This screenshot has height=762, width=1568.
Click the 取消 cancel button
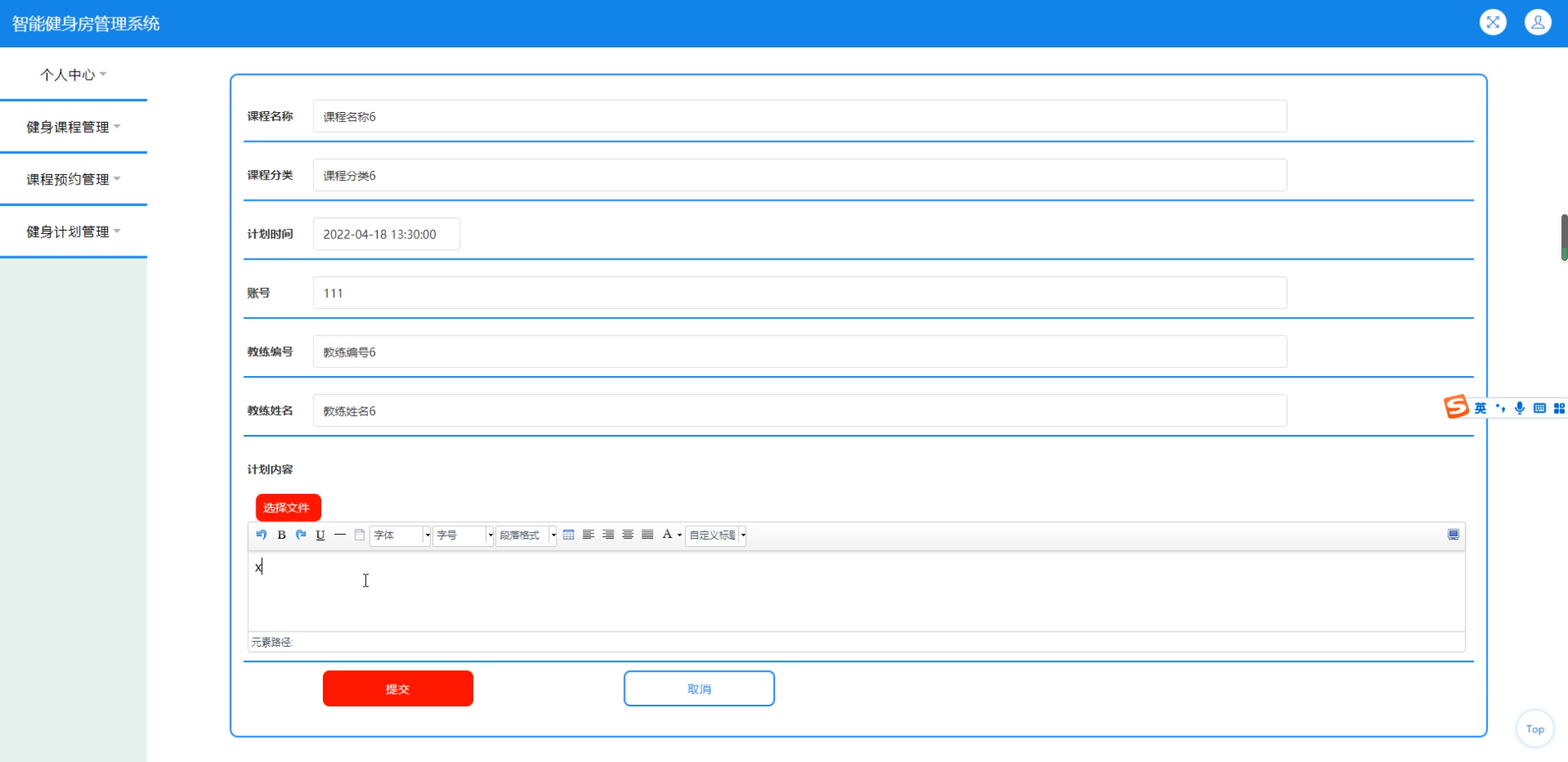pos(699,688)
